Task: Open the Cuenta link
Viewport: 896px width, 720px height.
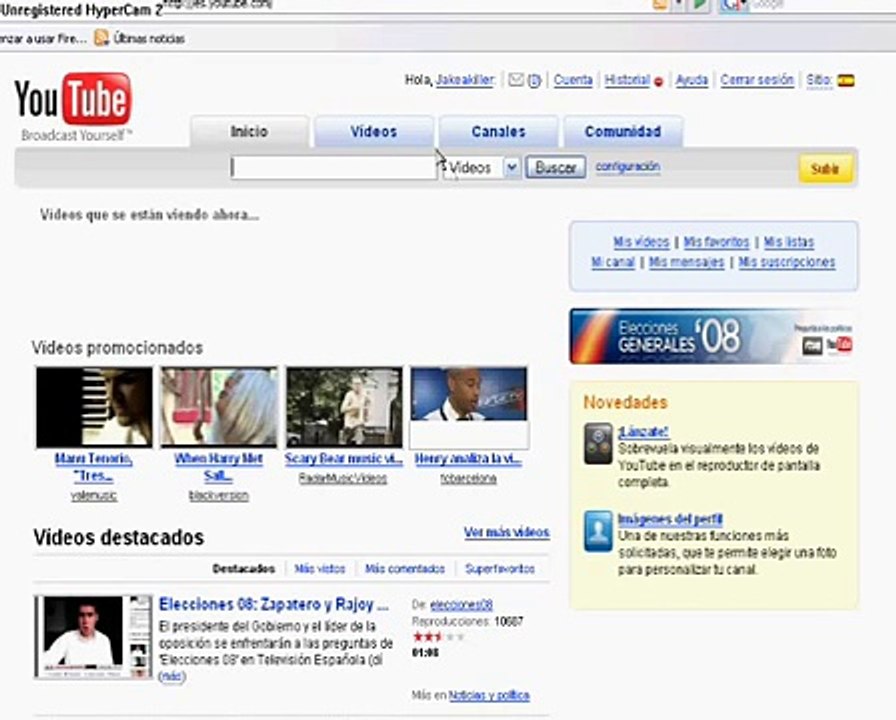Action: coord(573,80)
